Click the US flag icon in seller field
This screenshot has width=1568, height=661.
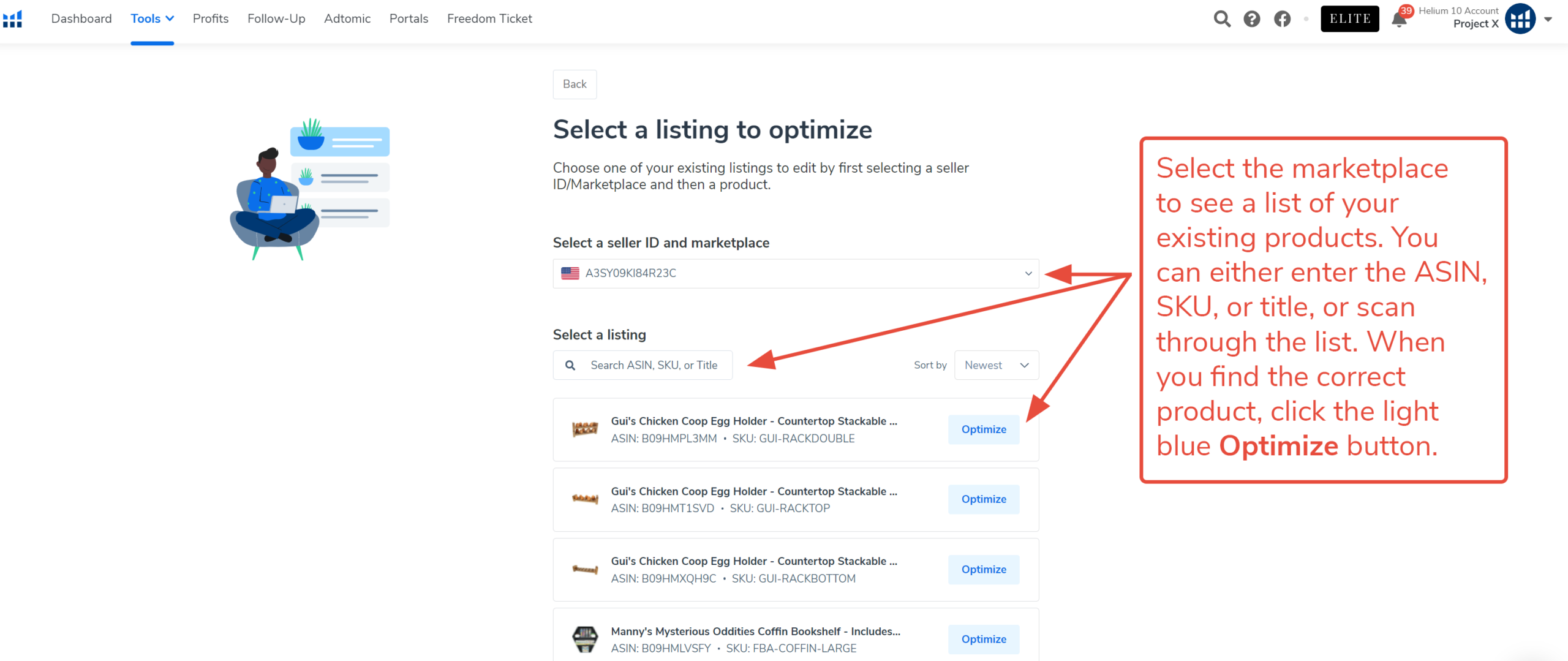pos(570,273)
